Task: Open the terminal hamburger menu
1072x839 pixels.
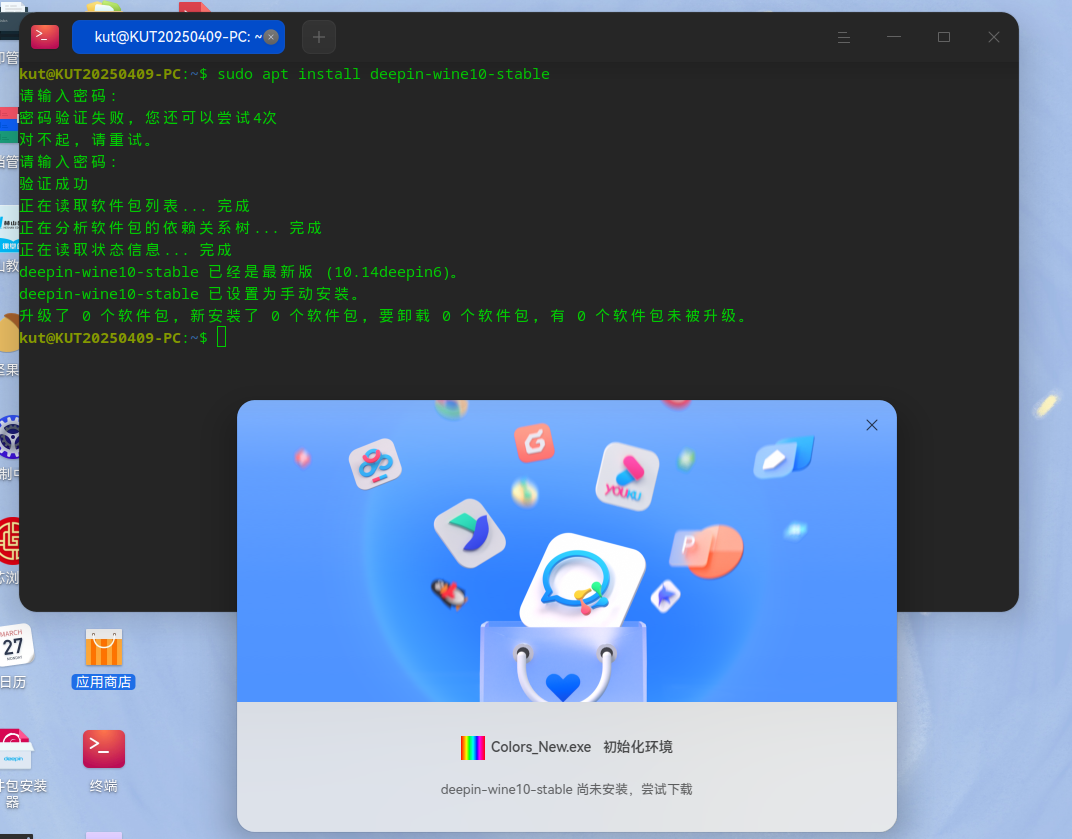Action: point(844,37)
